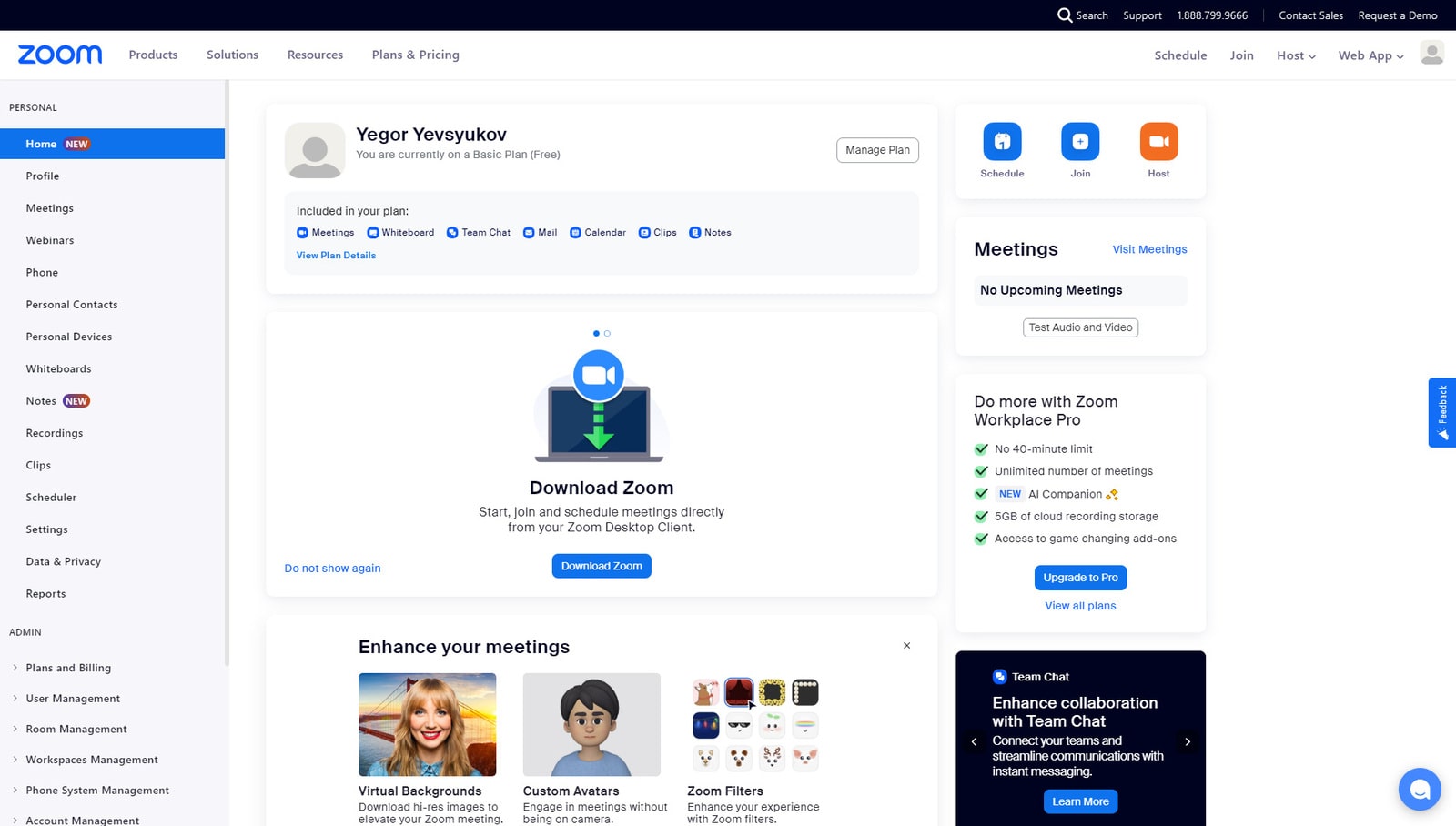Click Contact Sales in top bar
The image size is (1456, 826).
pos(1310,15)
